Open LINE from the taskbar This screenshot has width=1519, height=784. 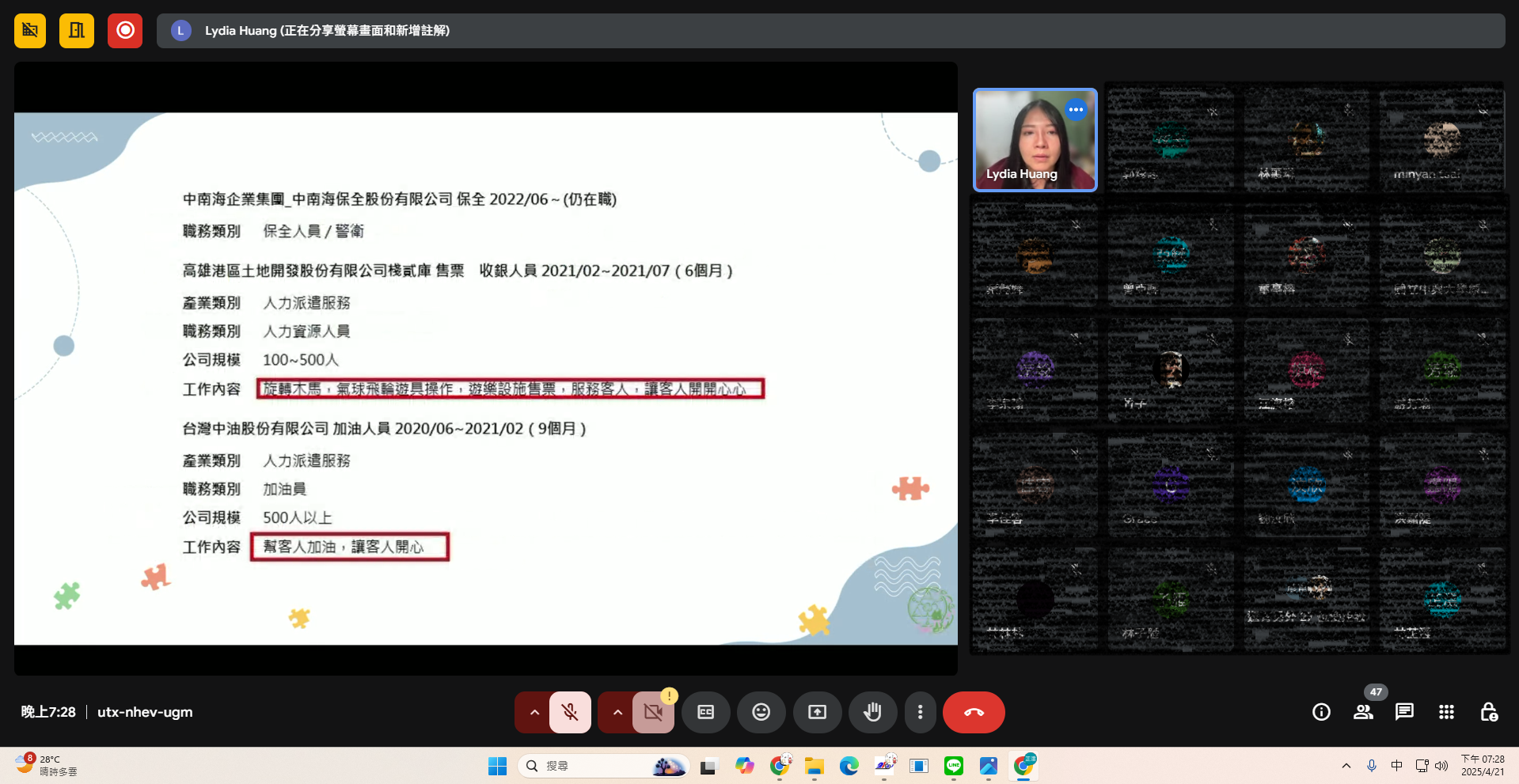pos(953,766)
